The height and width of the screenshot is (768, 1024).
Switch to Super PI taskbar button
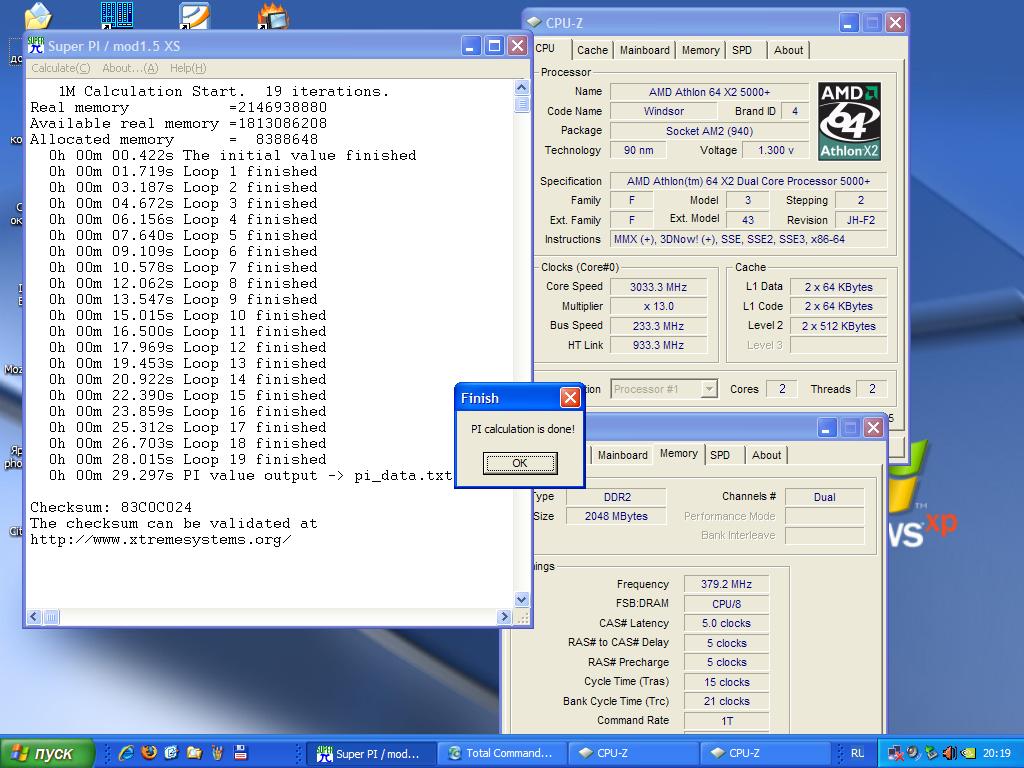pos(372,754)
